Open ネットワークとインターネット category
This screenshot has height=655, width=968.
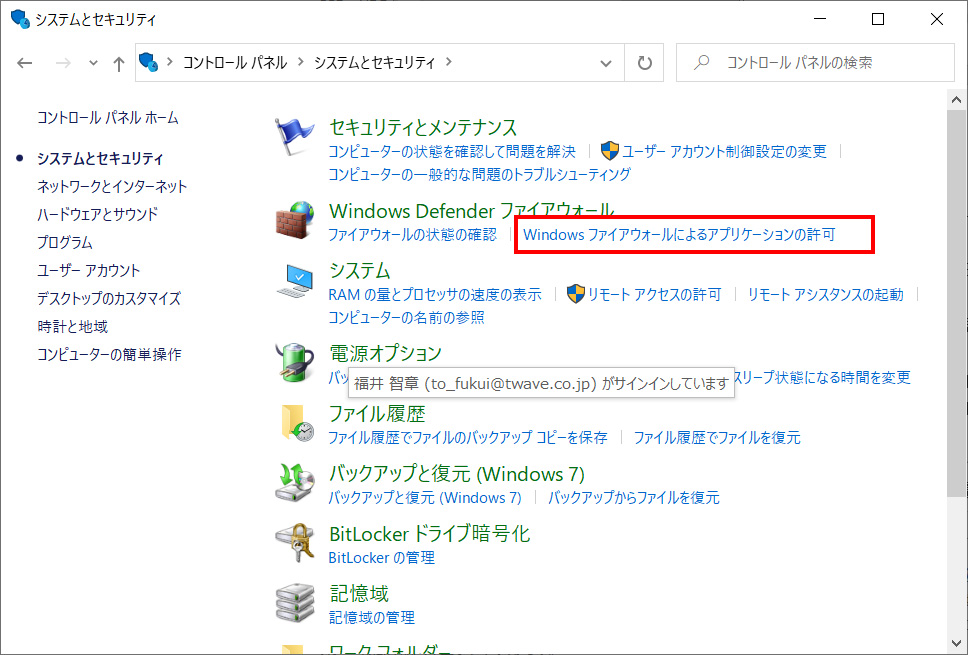(x=112, y=186)
